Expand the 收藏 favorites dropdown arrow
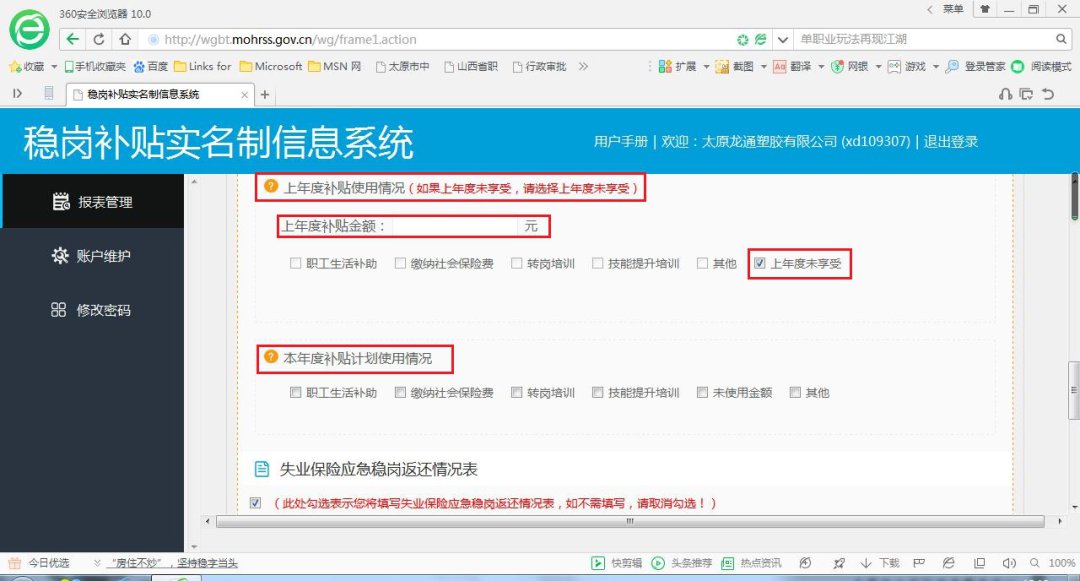Screen dimensions: 1080x581 point(54,67)
